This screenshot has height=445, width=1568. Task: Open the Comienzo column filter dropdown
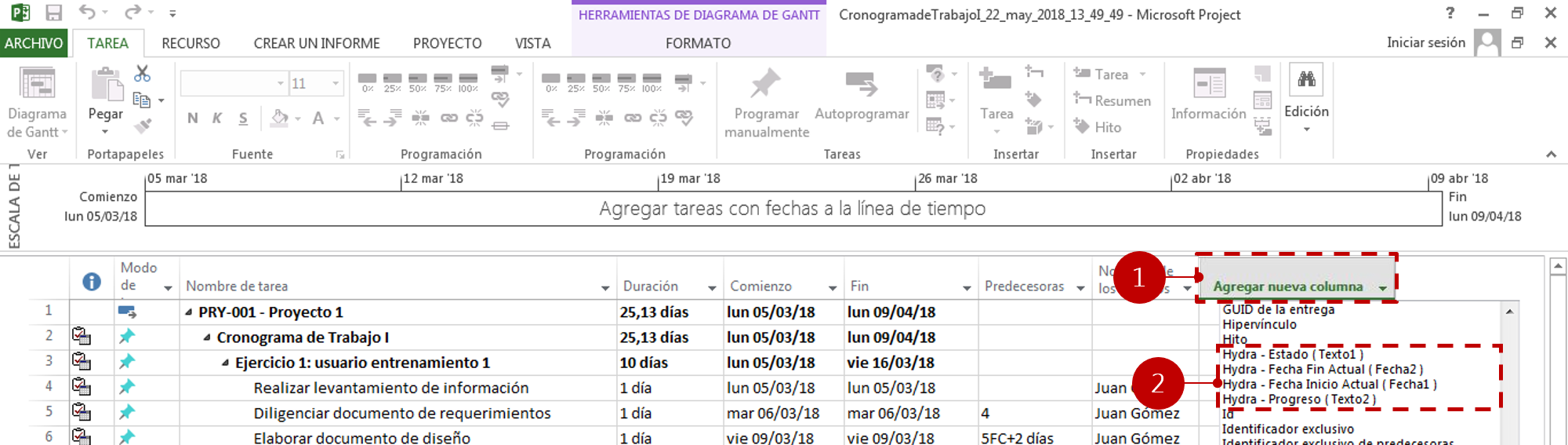[833, 288]
